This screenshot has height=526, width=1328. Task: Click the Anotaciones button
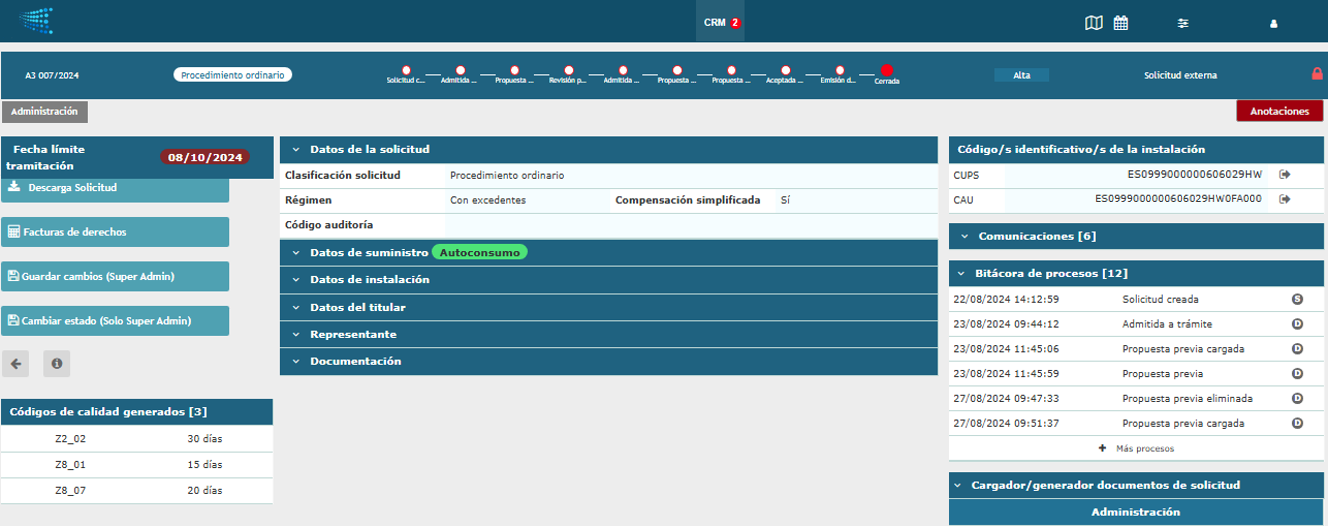(x=1279, y=112)
